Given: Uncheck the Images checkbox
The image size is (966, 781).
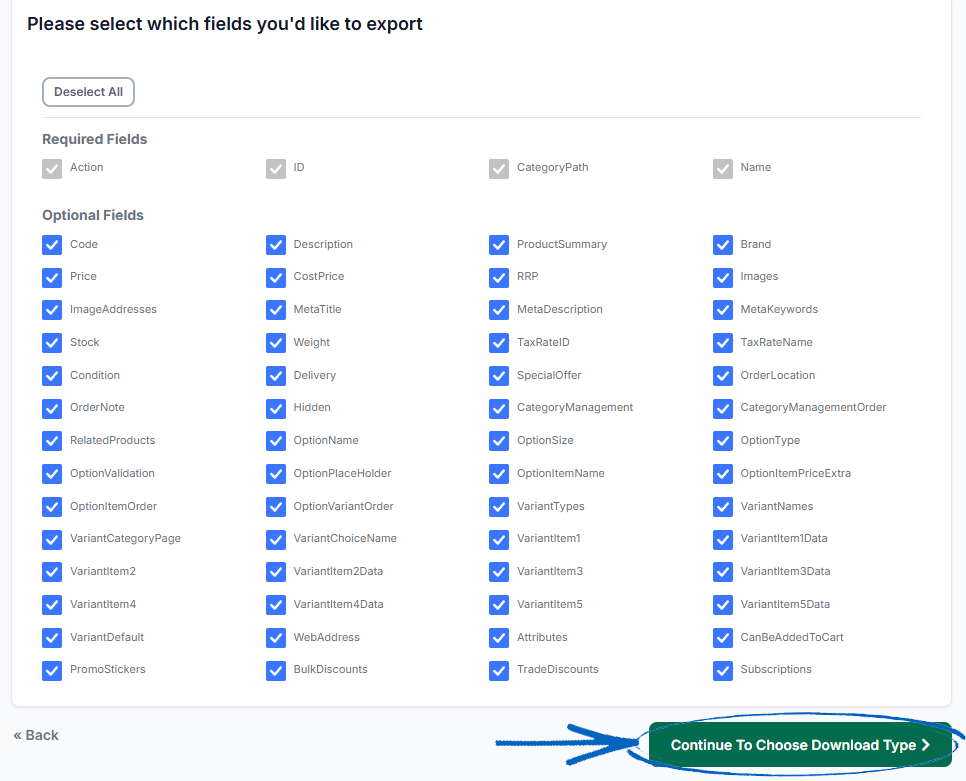Looking at the screenshot, I should coord(723,277).
